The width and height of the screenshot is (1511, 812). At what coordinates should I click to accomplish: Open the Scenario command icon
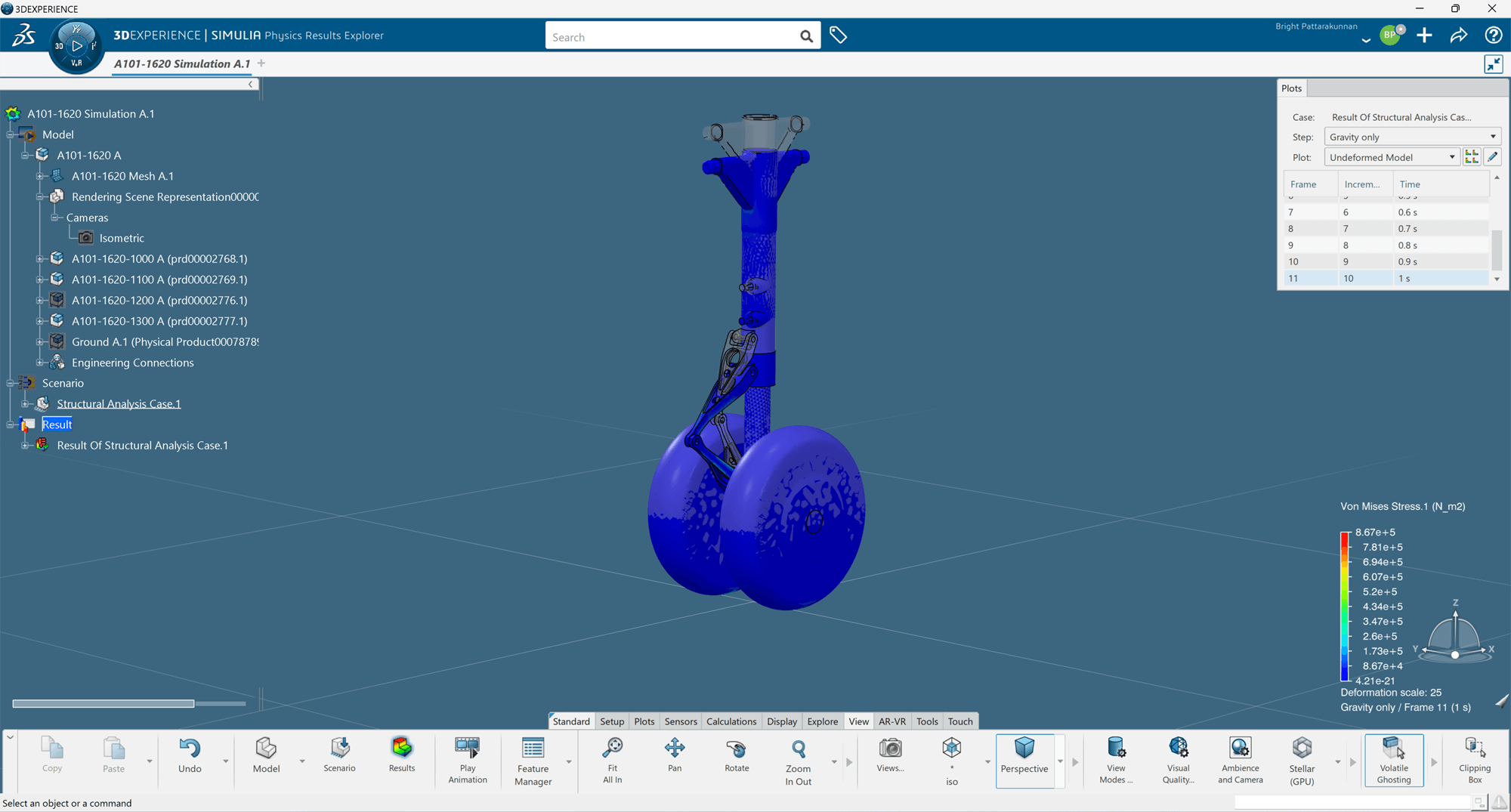[339, 748]
